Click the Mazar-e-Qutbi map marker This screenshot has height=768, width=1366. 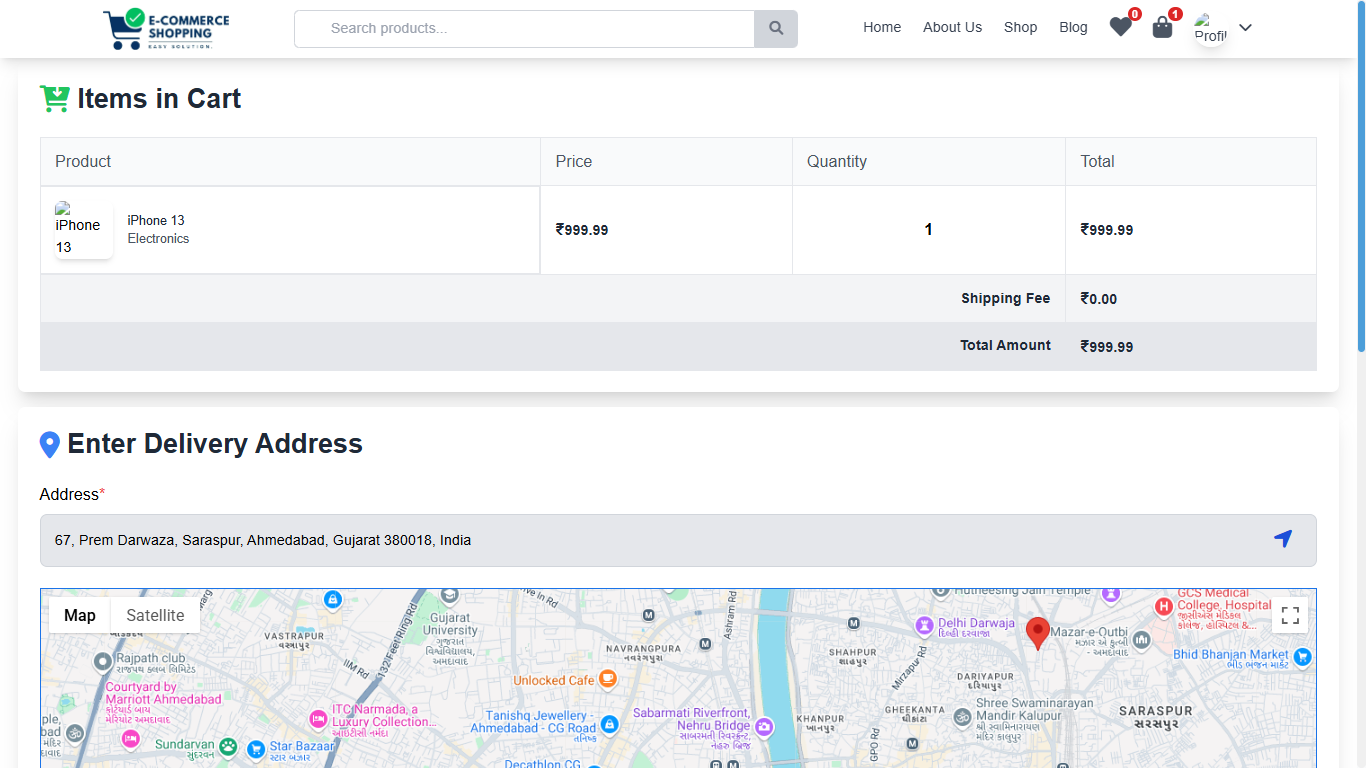[x=1141, y=640]
